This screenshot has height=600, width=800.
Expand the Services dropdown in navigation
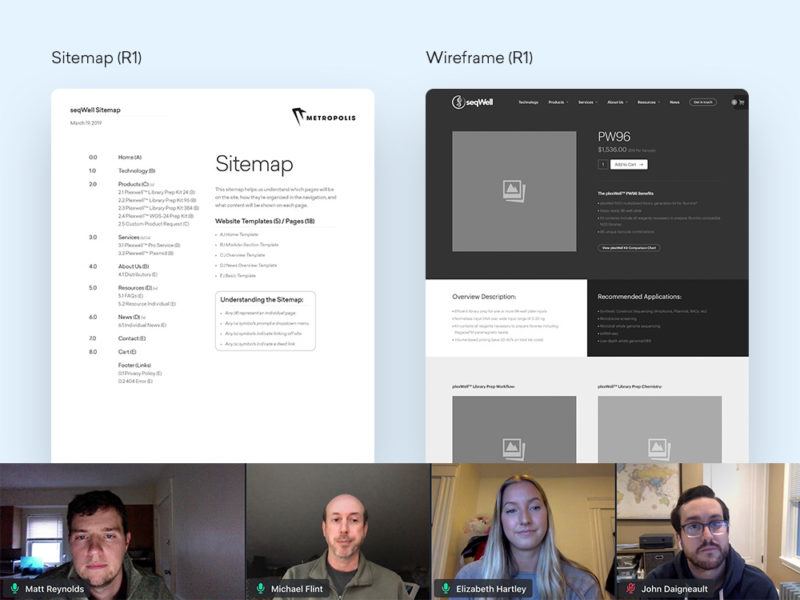tap(587, 102)
